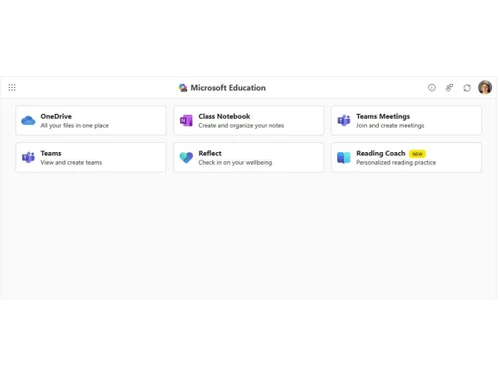The width and height of the screenshot is (500, 375).
Task: Open the Reflect card title
Action: [210, 153]
